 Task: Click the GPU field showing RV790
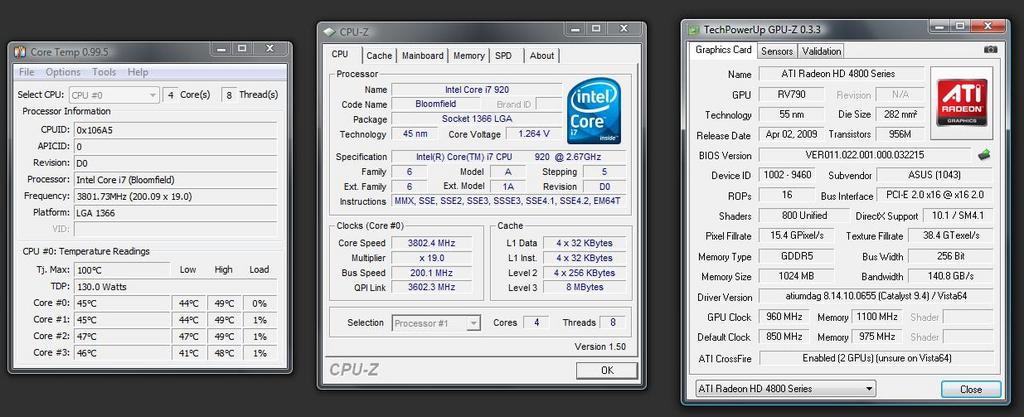point(792,95)
